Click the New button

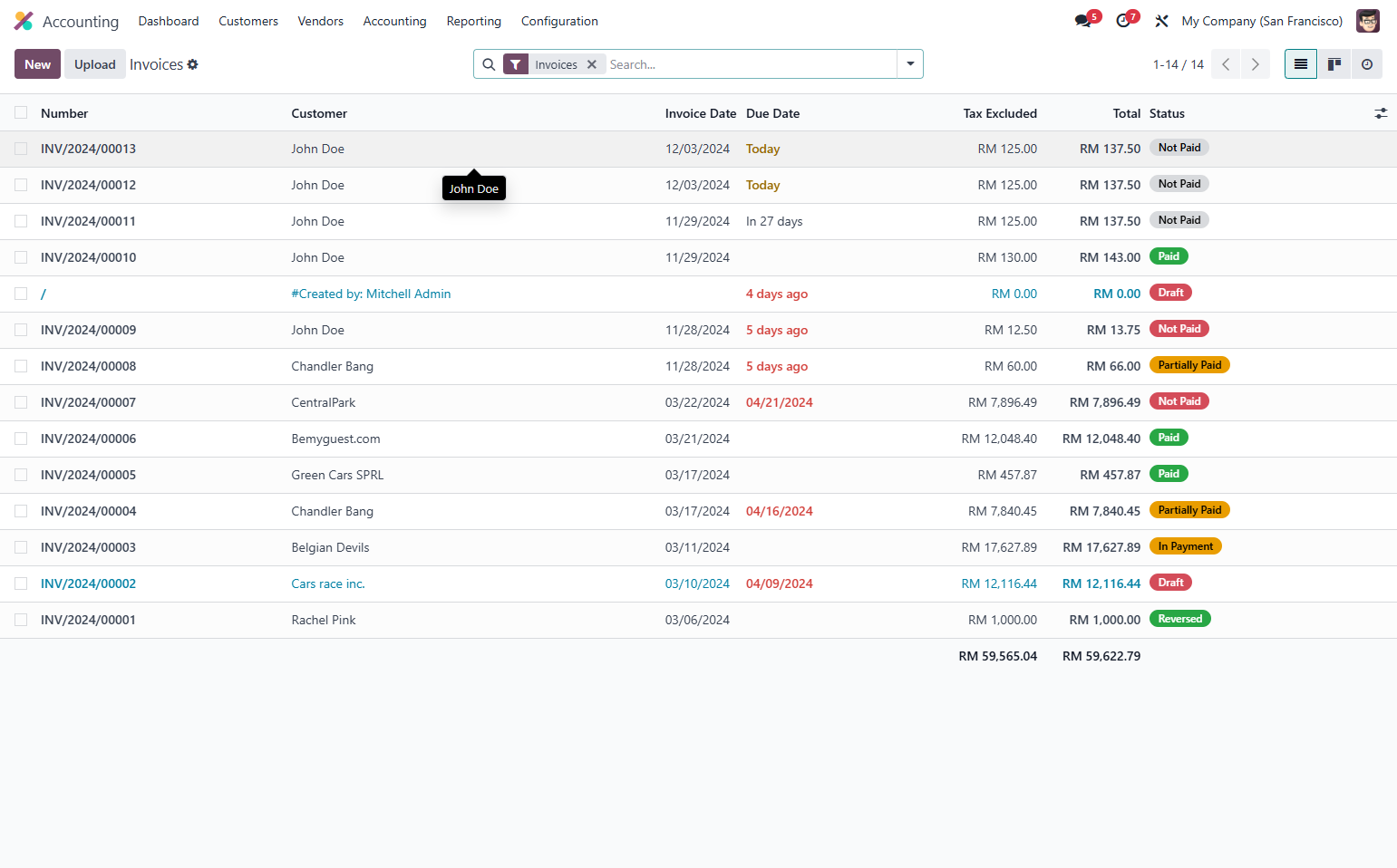click(37, 64)
